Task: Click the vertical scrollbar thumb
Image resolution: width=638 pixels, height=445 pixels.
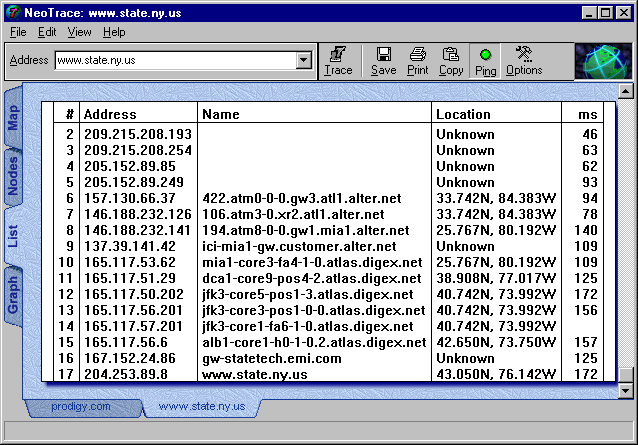Action: tap(625, 375)
